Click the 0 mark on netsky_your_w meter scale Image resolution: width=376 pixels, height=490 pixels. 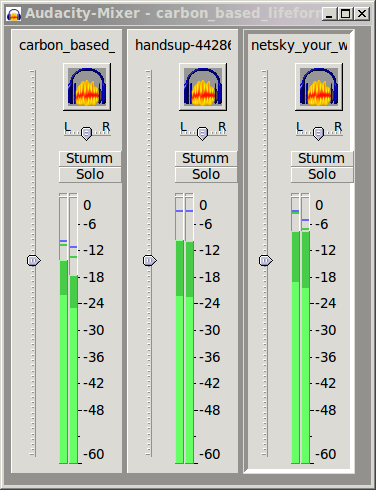tap(319, 205)
